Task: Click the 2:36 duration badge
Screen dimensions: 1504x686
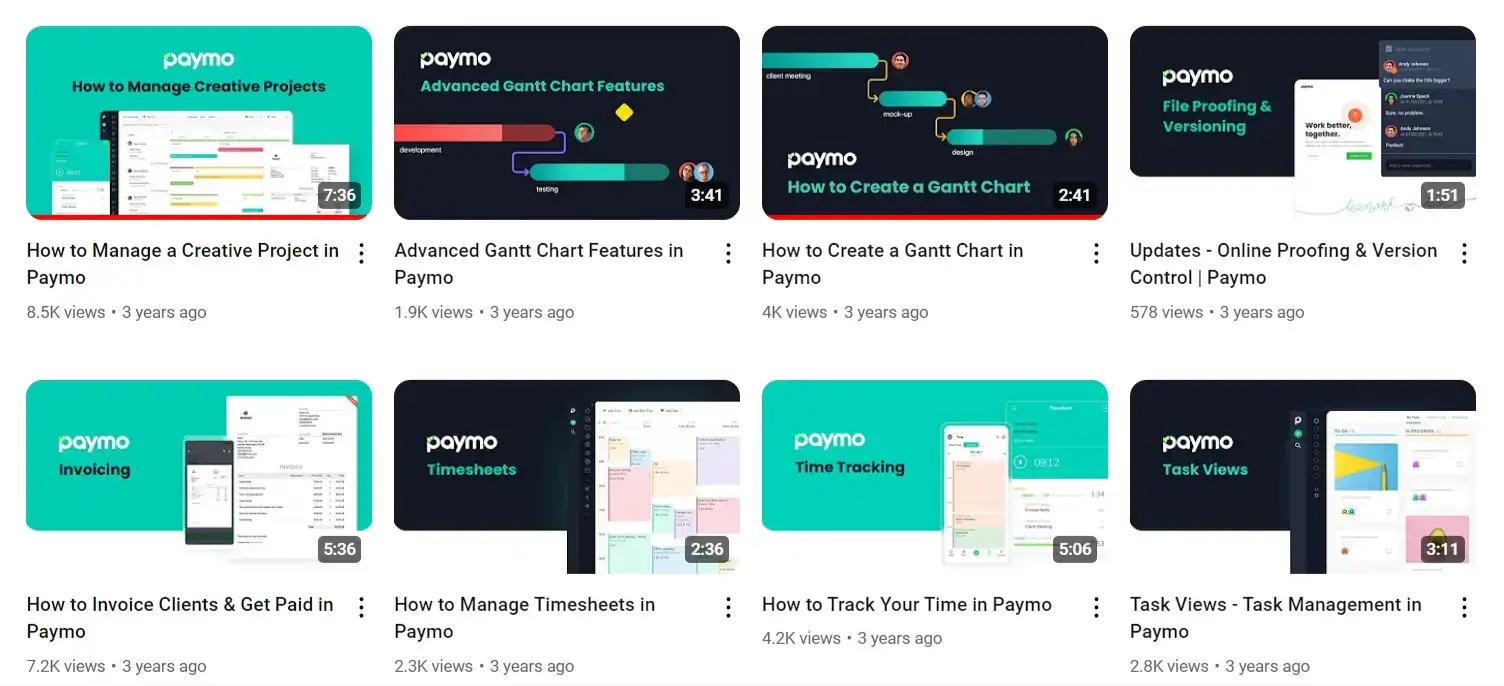Action: [707, 549]
